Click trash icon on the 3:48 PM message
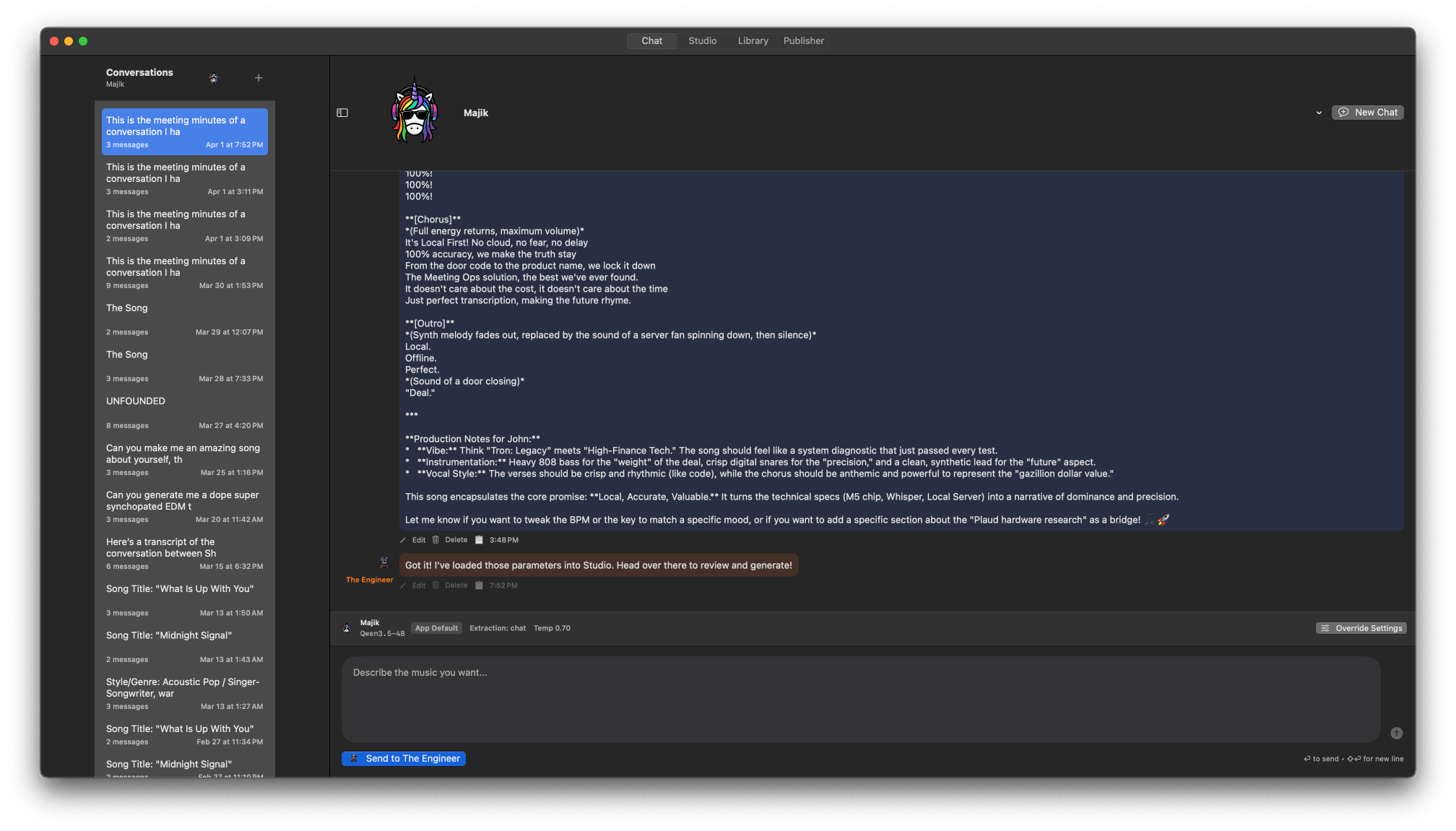 [435, 540]
